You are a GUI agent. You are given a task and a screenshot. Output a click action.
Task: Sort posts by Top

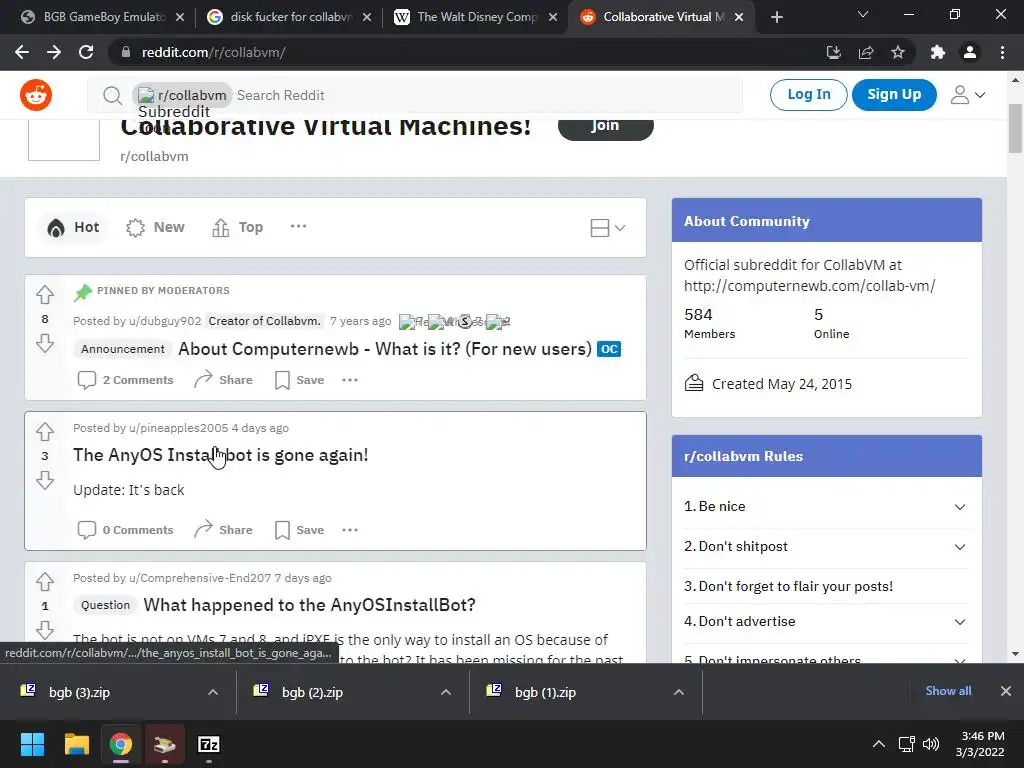click(x=238, y=227)
